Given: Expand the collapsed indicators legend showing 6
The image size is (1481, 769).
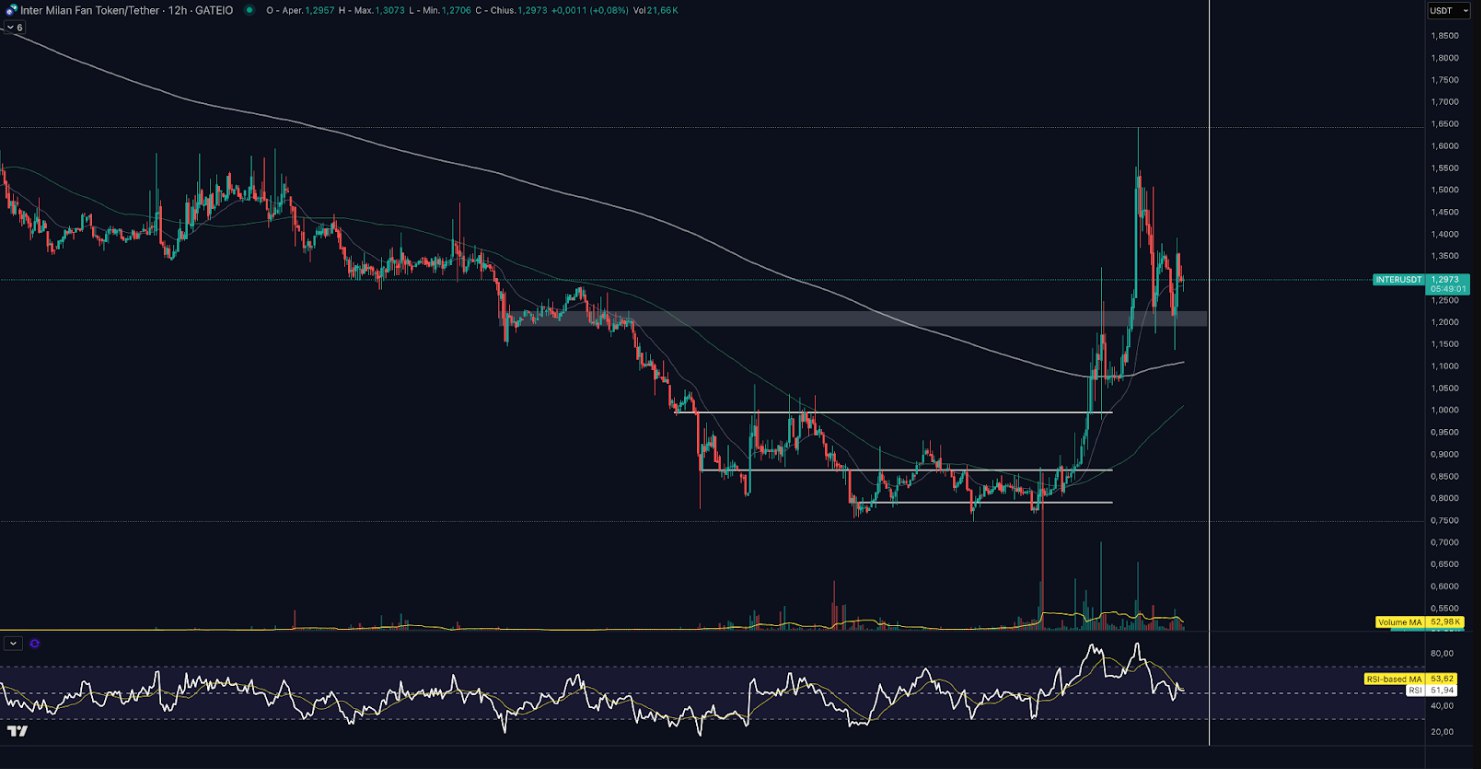Looking at the screenshot, I should point(15,27).
